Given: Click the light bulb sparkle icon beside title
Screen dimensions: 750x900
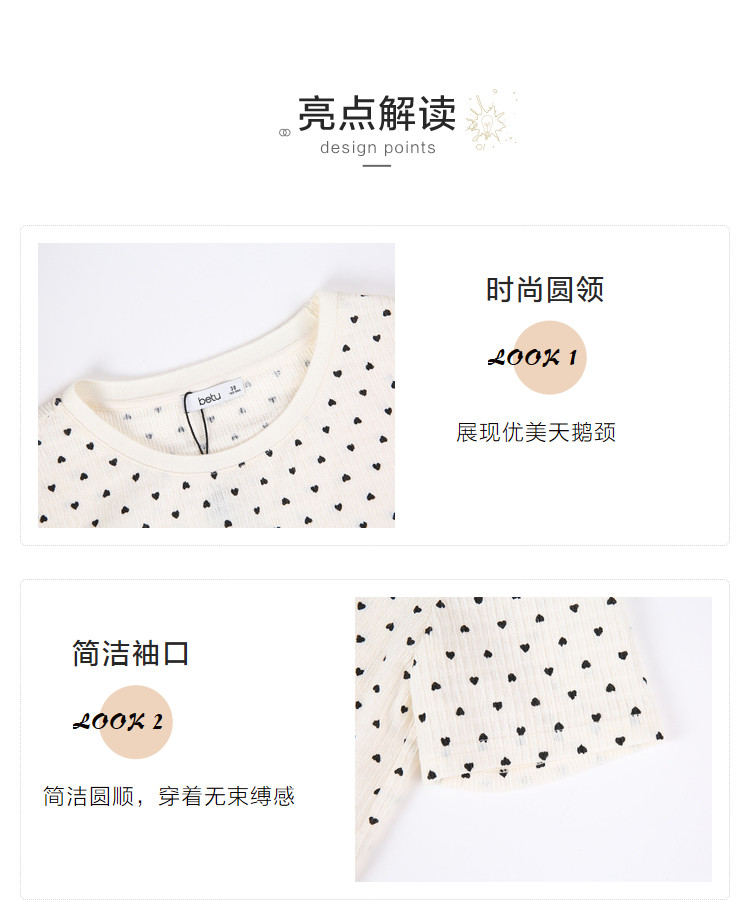Looking at the screenshot, I should coord(489,119).
